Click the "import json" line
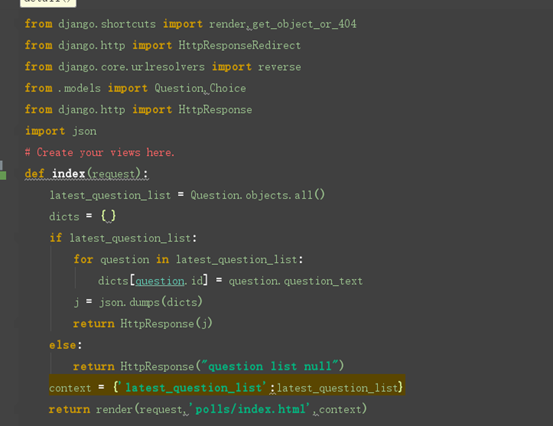The width and height of the screenshot is (553, 426). pyautogui.click(x=61, y=131)
